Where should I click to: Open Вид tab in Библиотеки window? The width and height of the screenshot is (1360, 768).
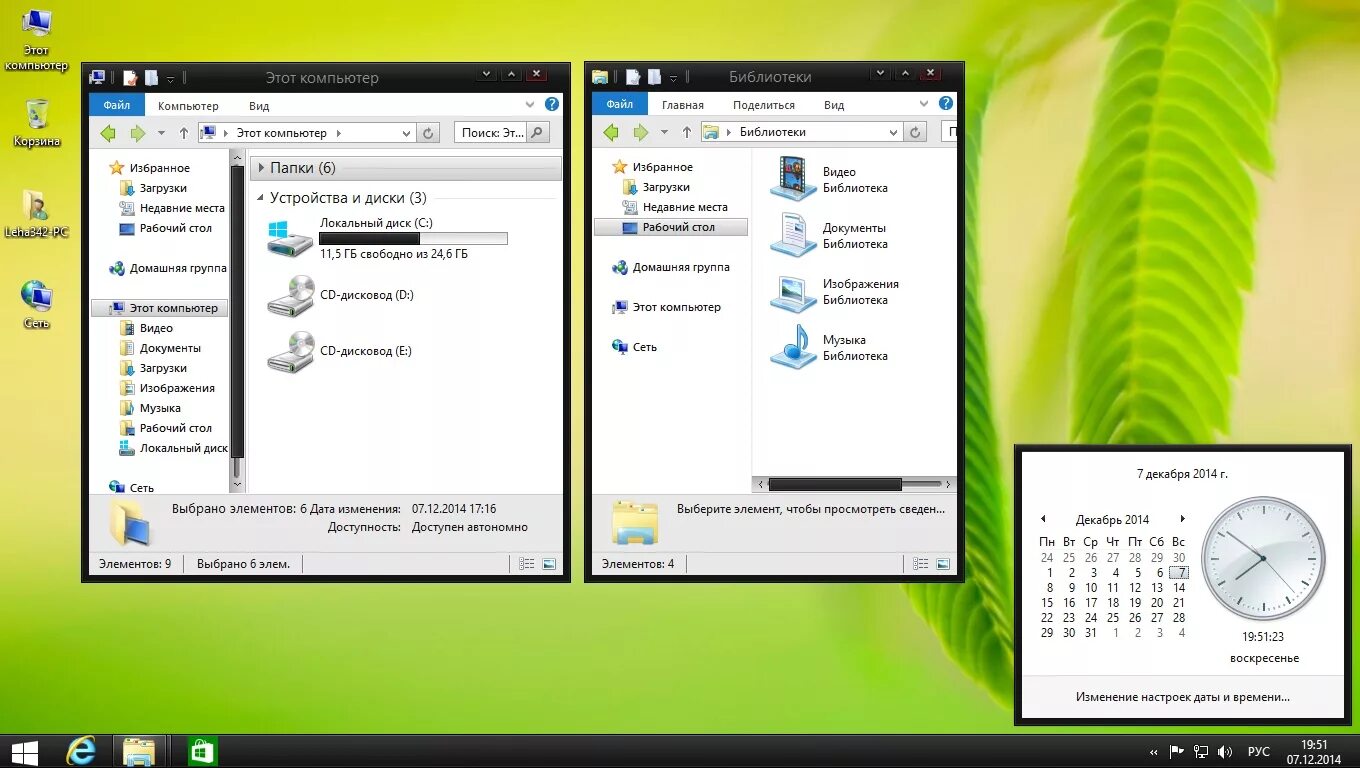834,104
